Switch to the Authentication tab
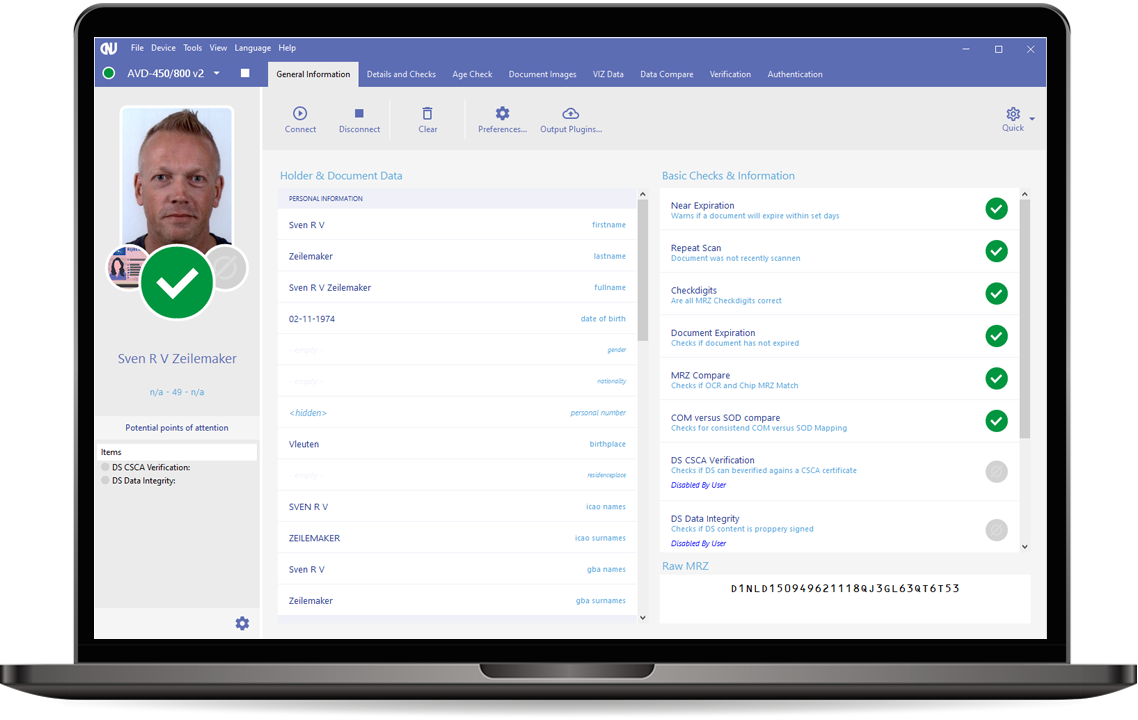The height and width of the screenshot is (720, 1138). [795, 74]
